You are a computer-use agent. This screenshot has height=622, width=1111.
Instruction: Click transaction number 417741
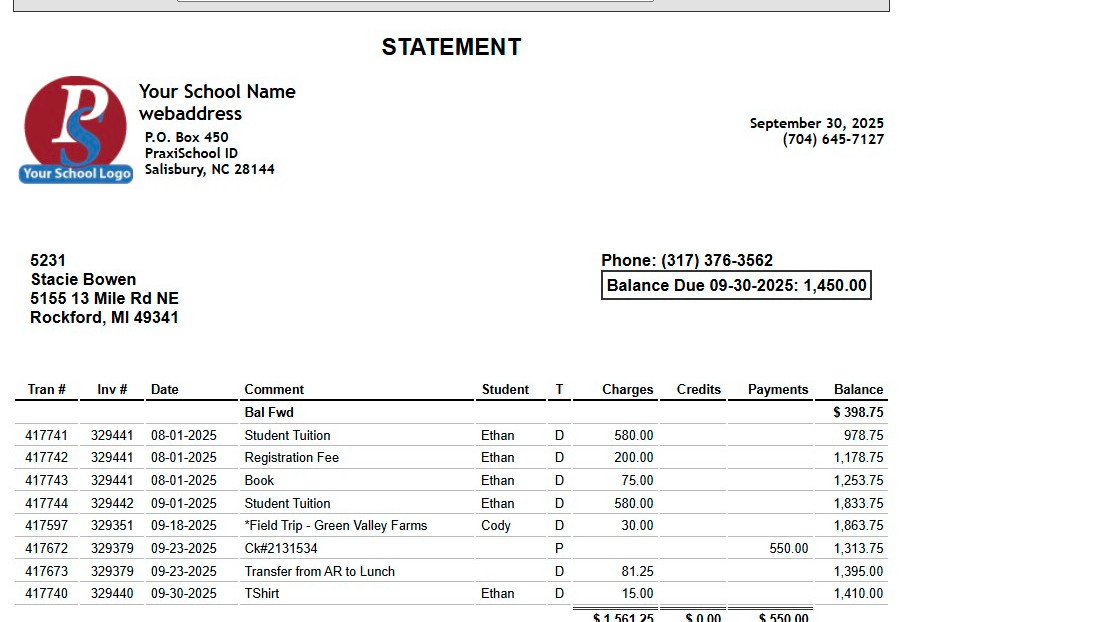(47, 436)
